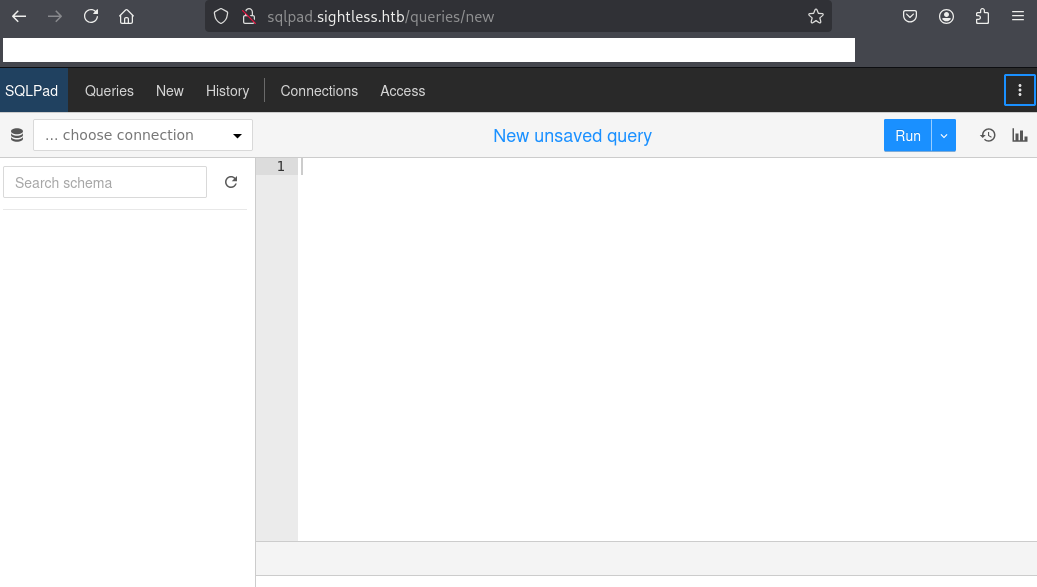Image resolution: width=1037 pixels, height=587 pixels.
Task: Click the database schema sidebar icon
Action: (16, 135)
